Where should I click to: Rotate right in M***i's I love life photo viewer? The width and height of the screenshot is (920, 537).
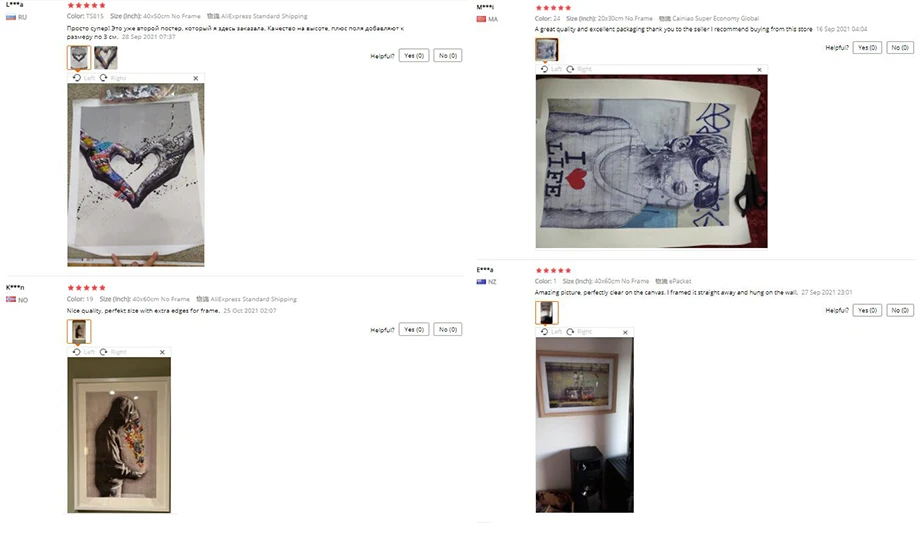pos(580,69)
